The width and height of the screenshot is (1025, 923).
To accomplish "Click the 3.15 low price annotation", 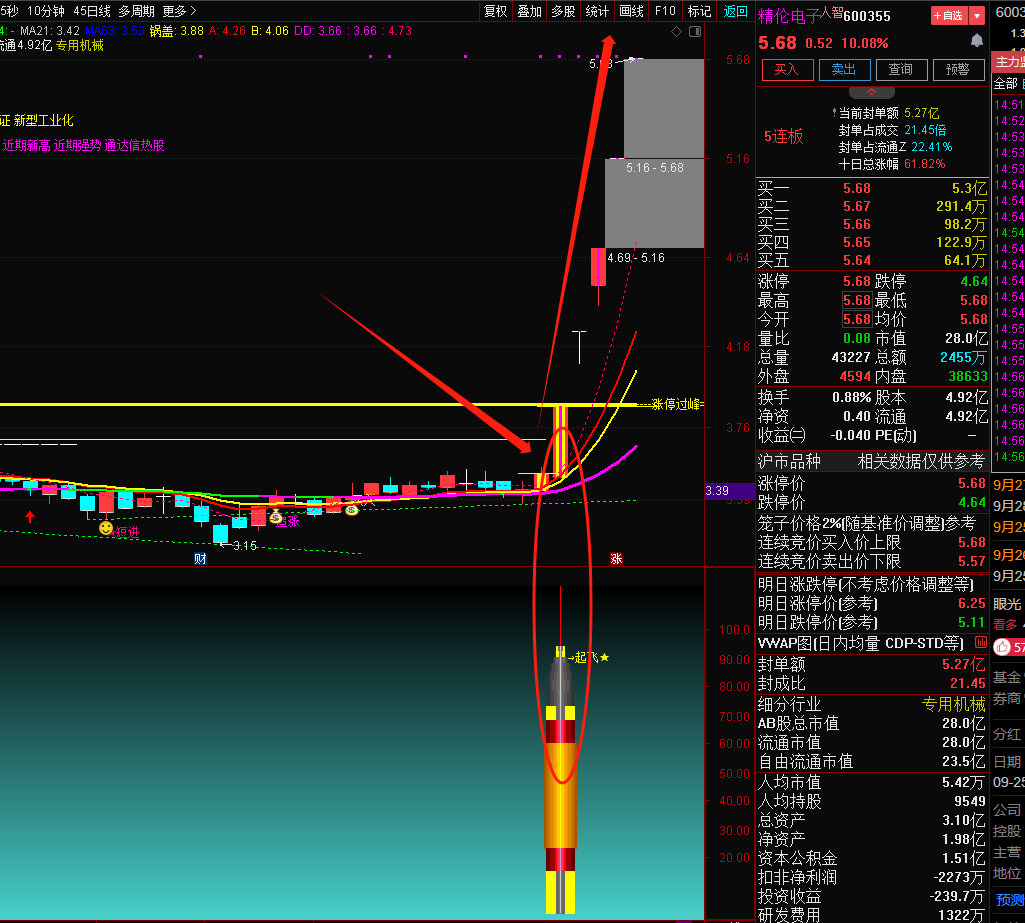I will tap(244, 545).
